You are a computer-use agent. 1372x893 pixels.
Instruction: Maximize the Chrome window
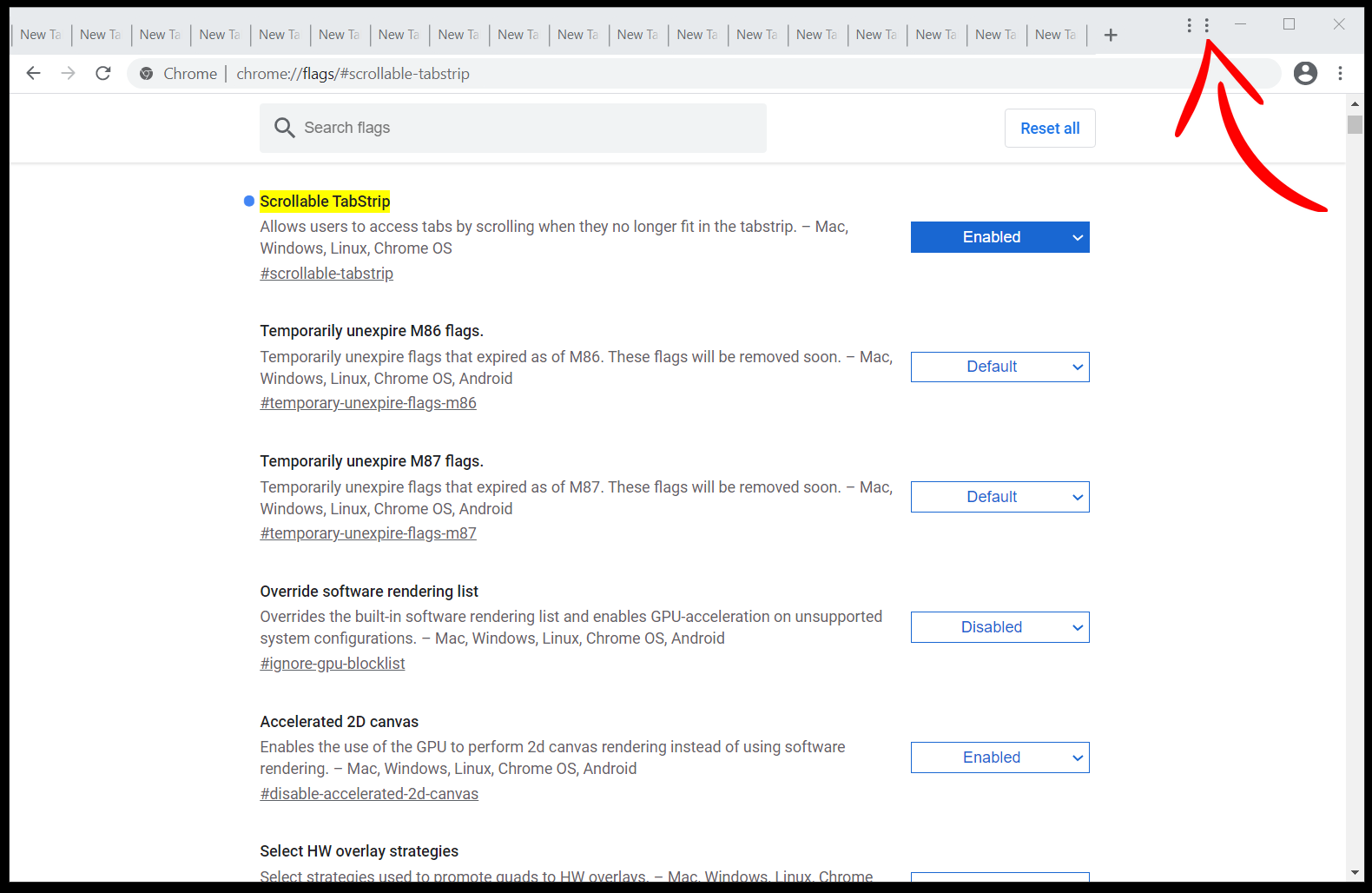click(x=1289, y=24)
